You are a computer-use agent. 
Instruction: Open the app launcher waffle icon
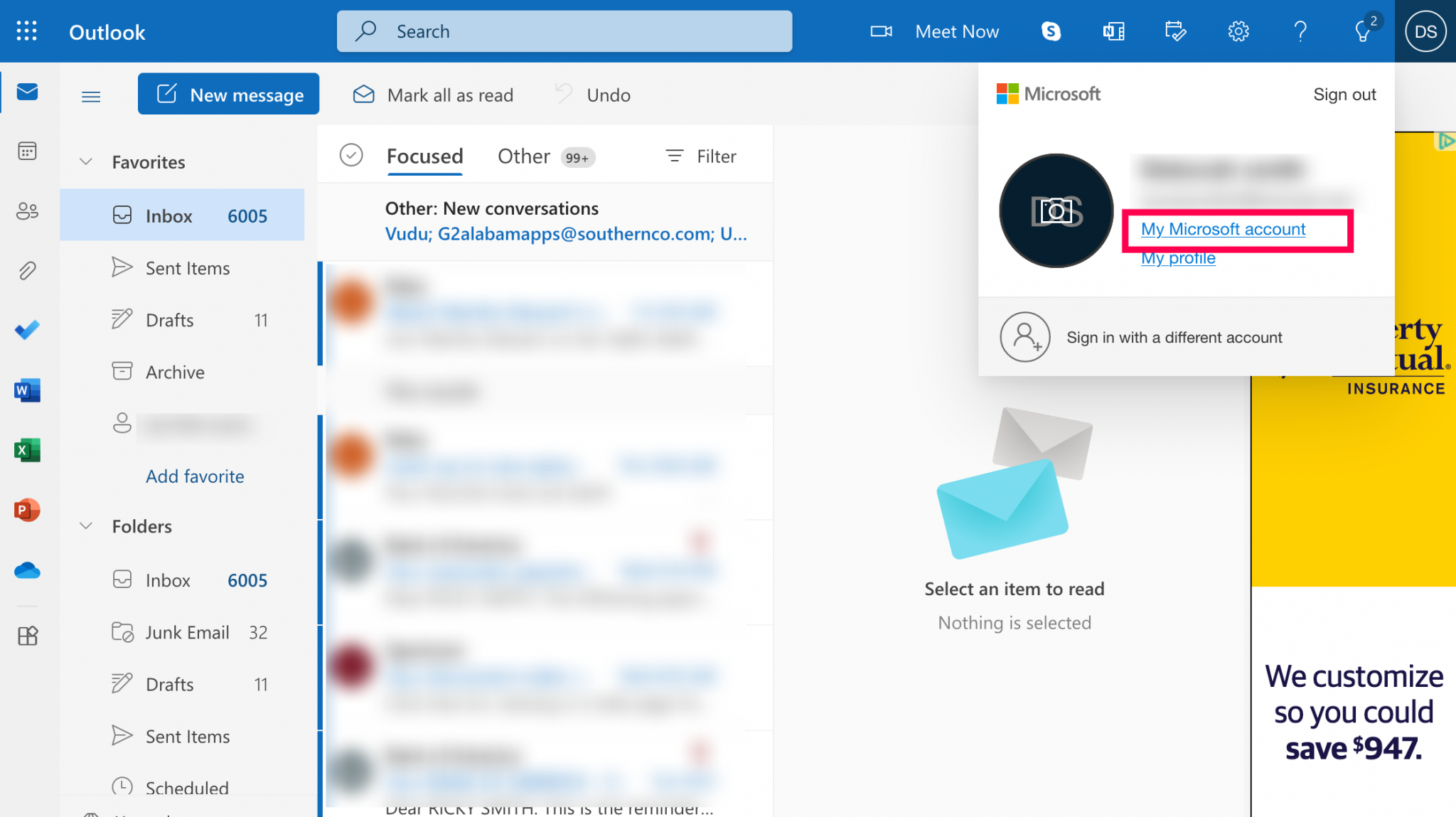[x=26, y=31]
